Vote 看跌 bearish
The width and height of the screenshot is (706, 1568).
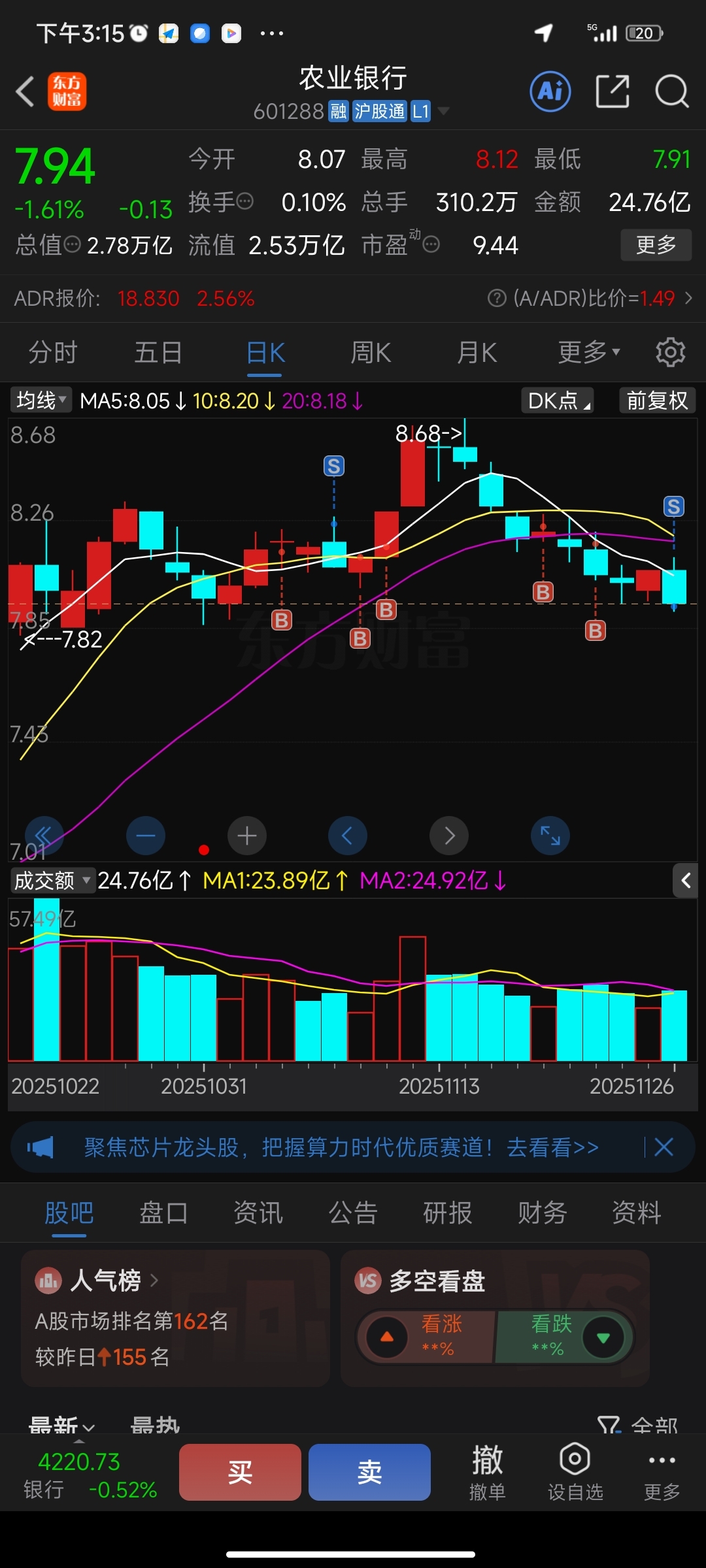click(563, 1336)
